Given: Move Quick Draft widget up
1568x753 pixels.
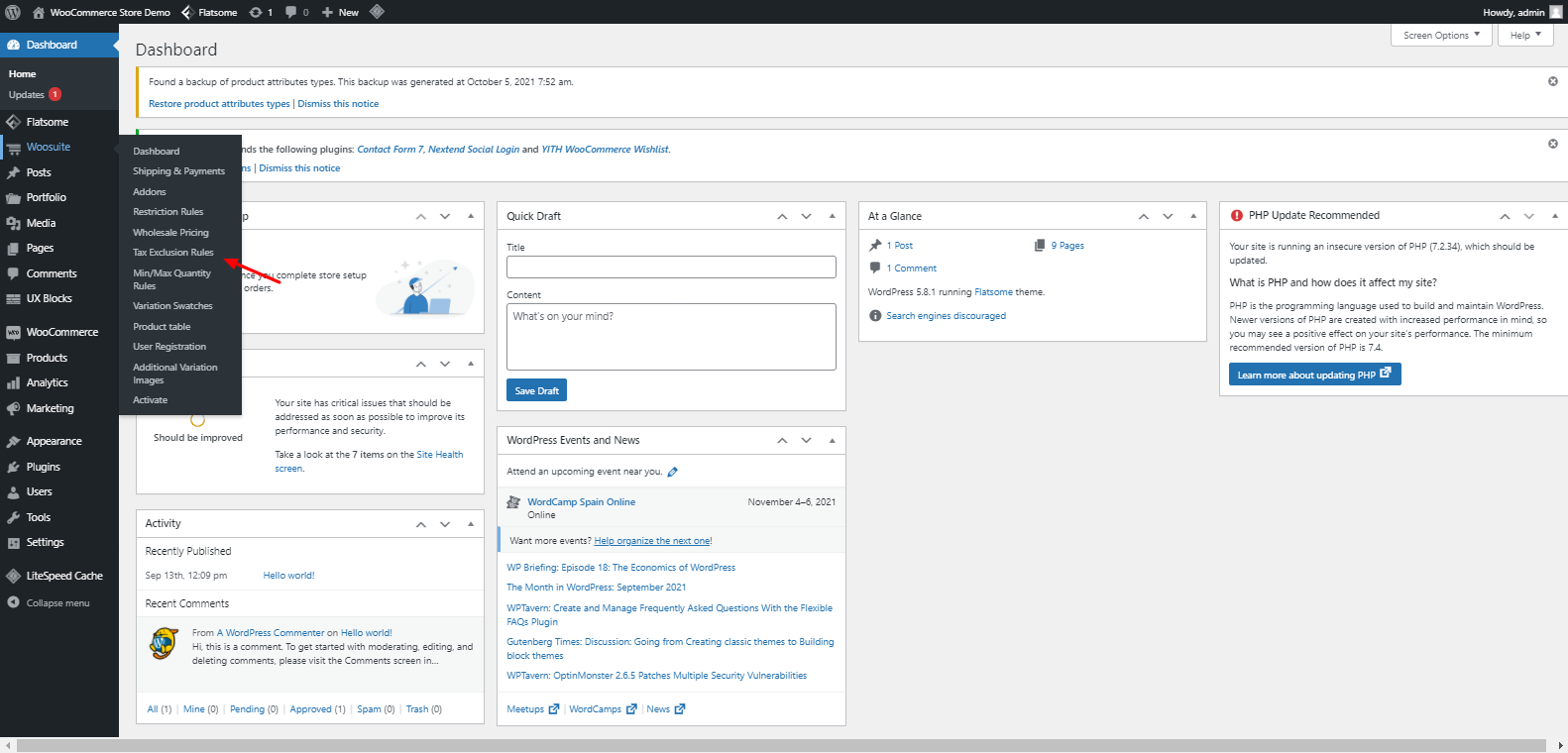Looking at the screenshot, I should [x=782, y=216].
